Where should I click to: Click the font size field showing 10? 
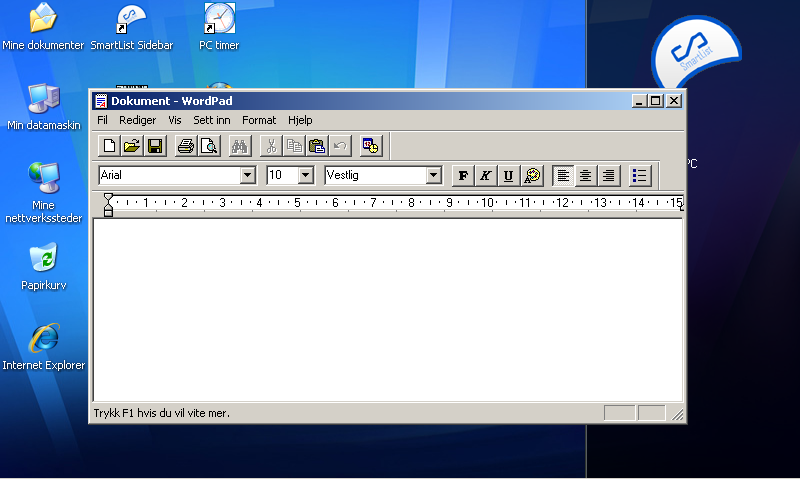pyautogui.click(x=283, y=175)
